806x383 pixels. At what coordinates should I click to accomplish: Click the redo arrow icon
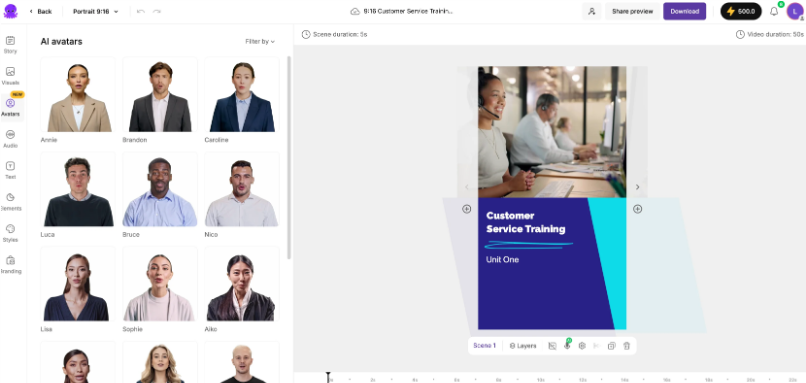[156, 11]
